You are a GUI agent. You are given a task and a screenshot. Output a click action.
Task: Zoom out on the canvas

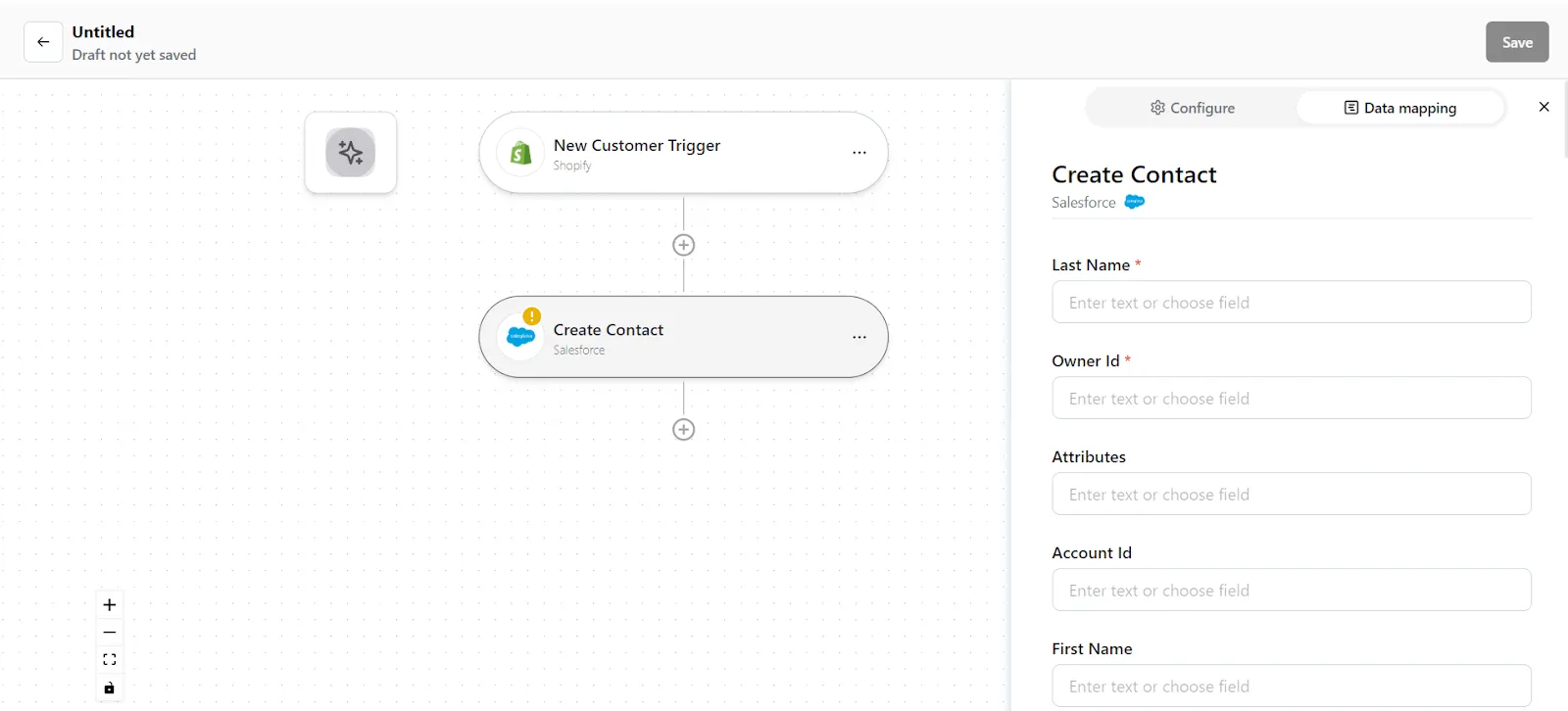coord(110,632)
